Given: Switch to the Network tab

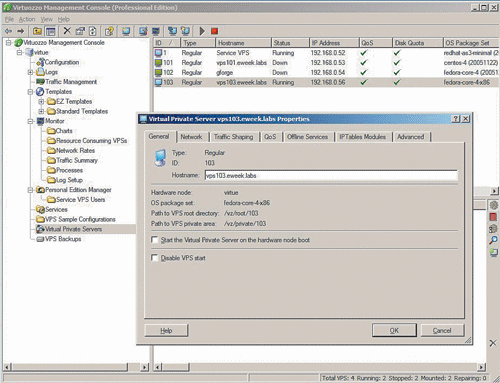Looking at the screenshot, I should (191, 137).
